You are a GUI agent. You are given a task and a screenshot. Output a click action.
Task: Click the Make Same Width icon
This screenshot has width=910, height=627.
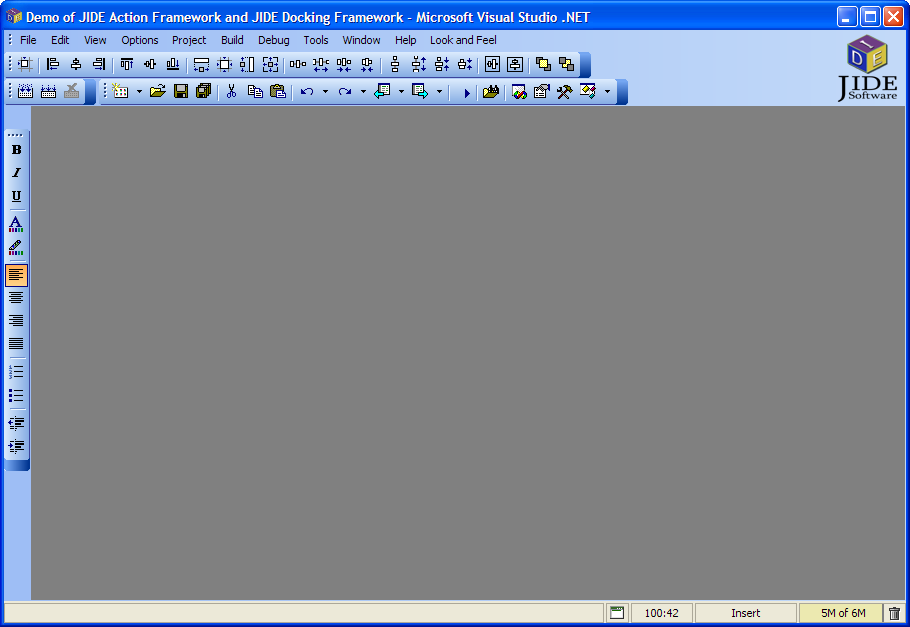(x=201, y=64)
